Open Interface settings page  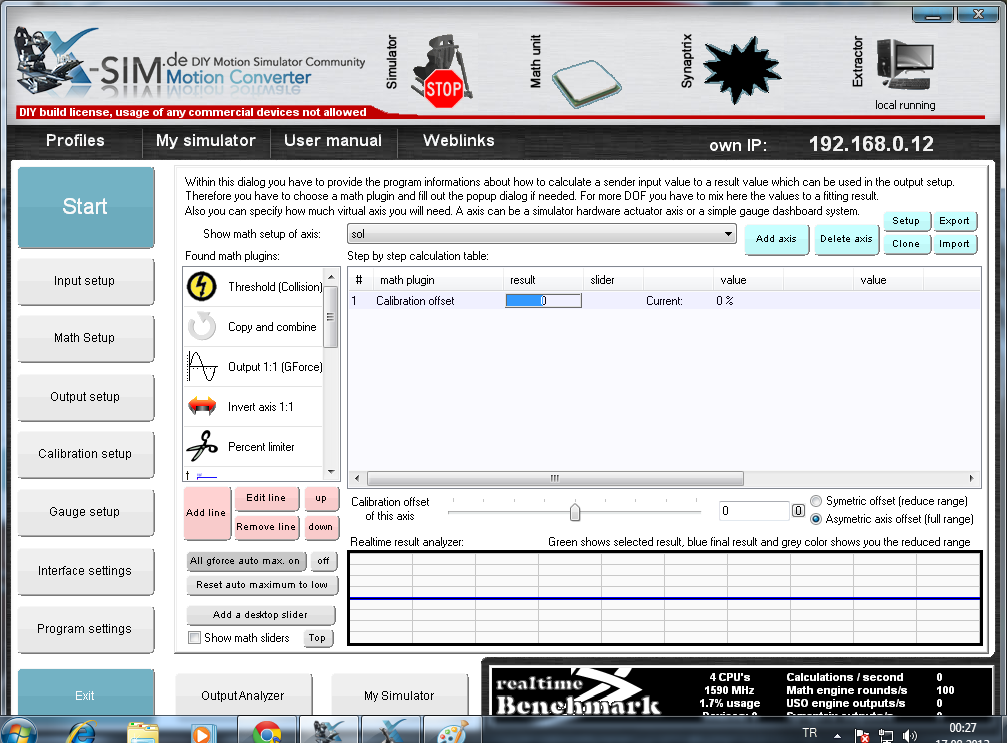point(85,571)
